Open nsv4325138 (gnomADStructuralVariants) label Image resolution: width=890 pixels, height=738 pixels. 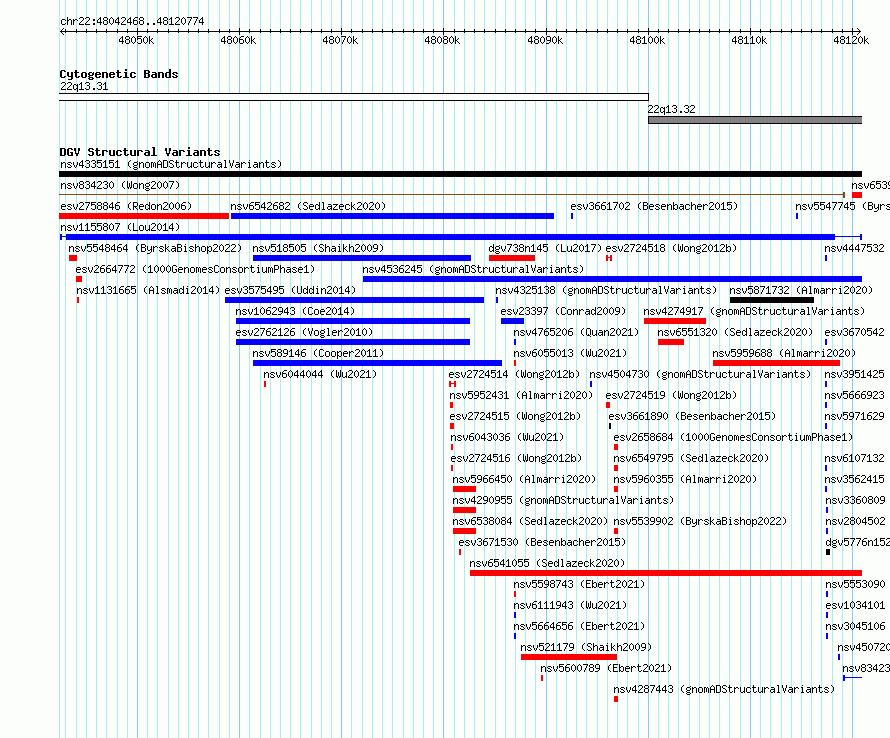click(606, 291)
